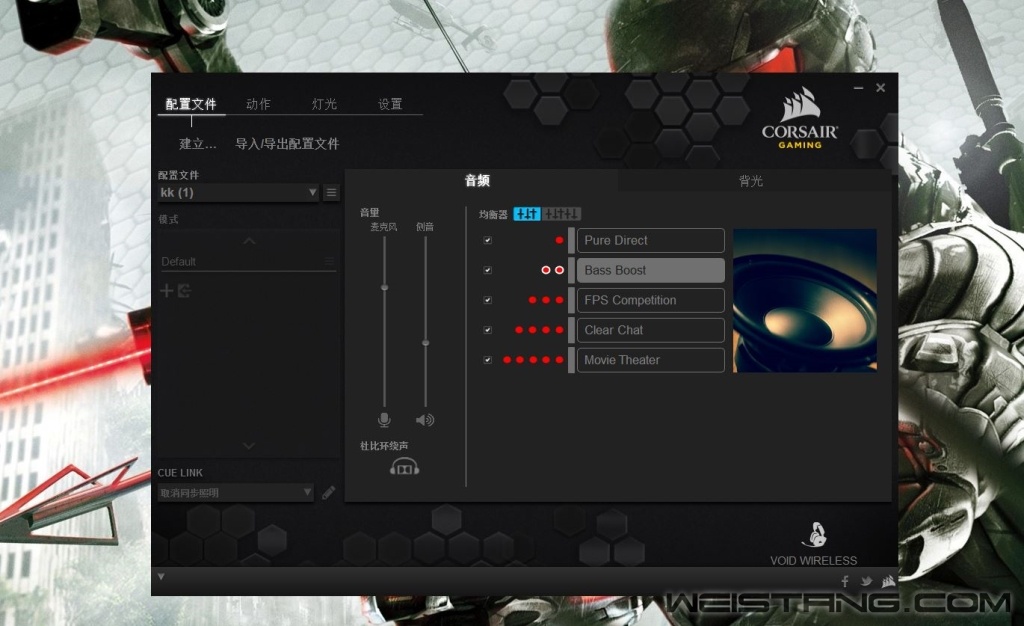The image size is (1024, 626).
Task: Click the sidetone volume slider handle
Action: 426,343
